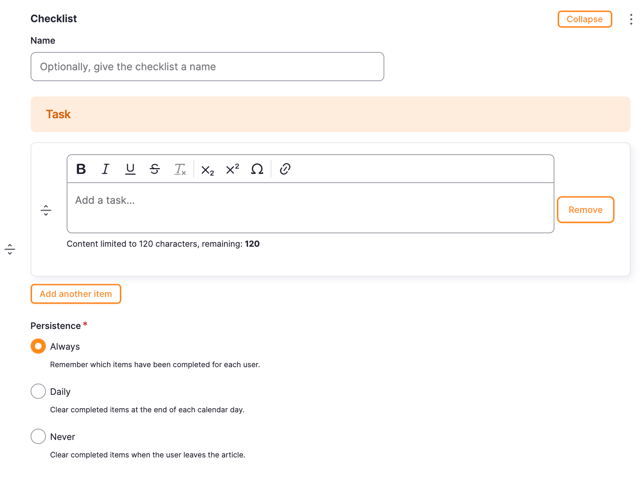Collapse the Checklist section

pyautogui.click(x=584, y=19)
